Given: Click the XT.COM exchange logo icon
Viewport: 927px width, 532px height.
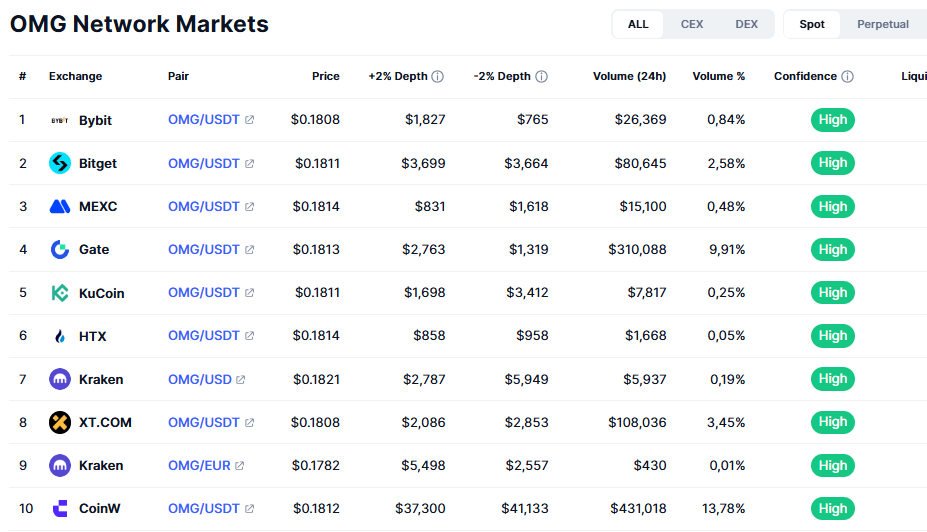Looking at the screenshot, I should (60, 422).
